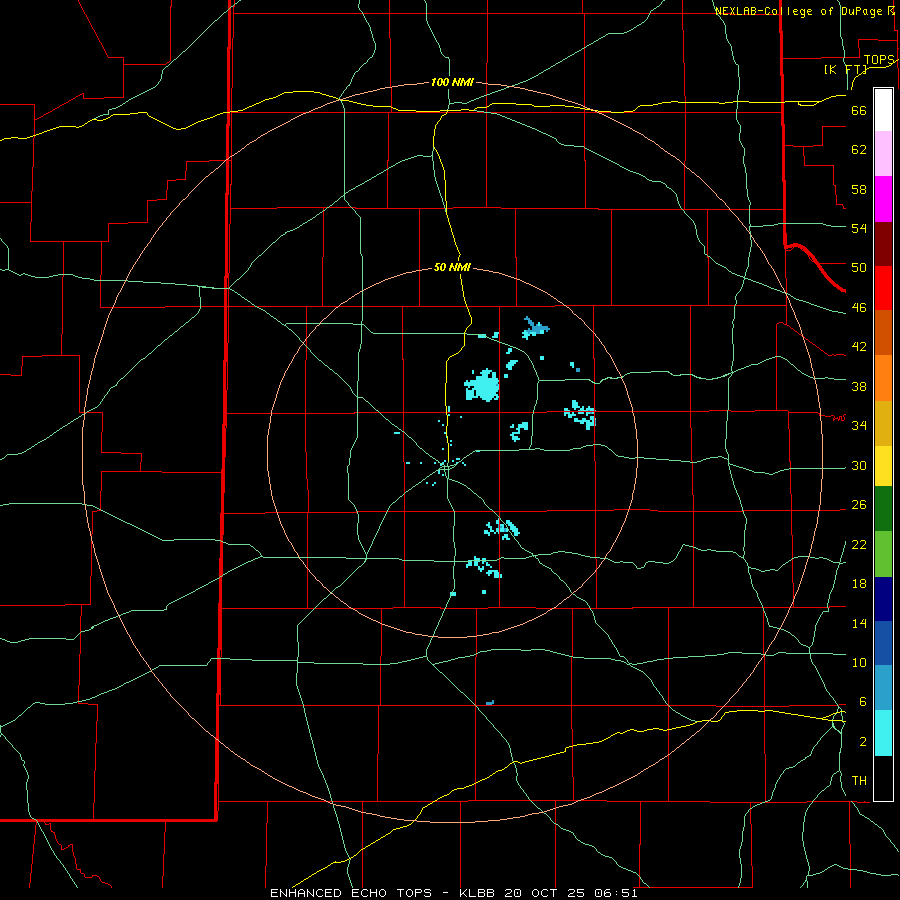The width and height of the screenshot is (900, 900).
Task: Pick the navy blue legend swatch
Action: [883, 599]
